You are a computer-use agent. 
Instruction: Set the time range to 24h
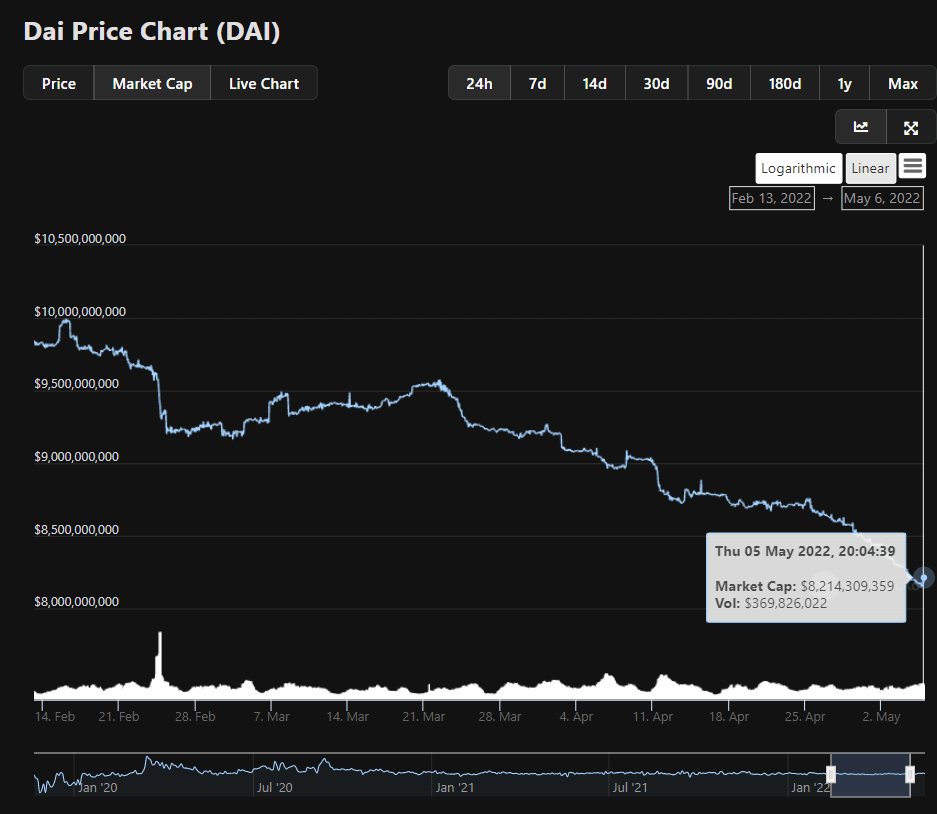pyautogui.click(x=479, y=83)
